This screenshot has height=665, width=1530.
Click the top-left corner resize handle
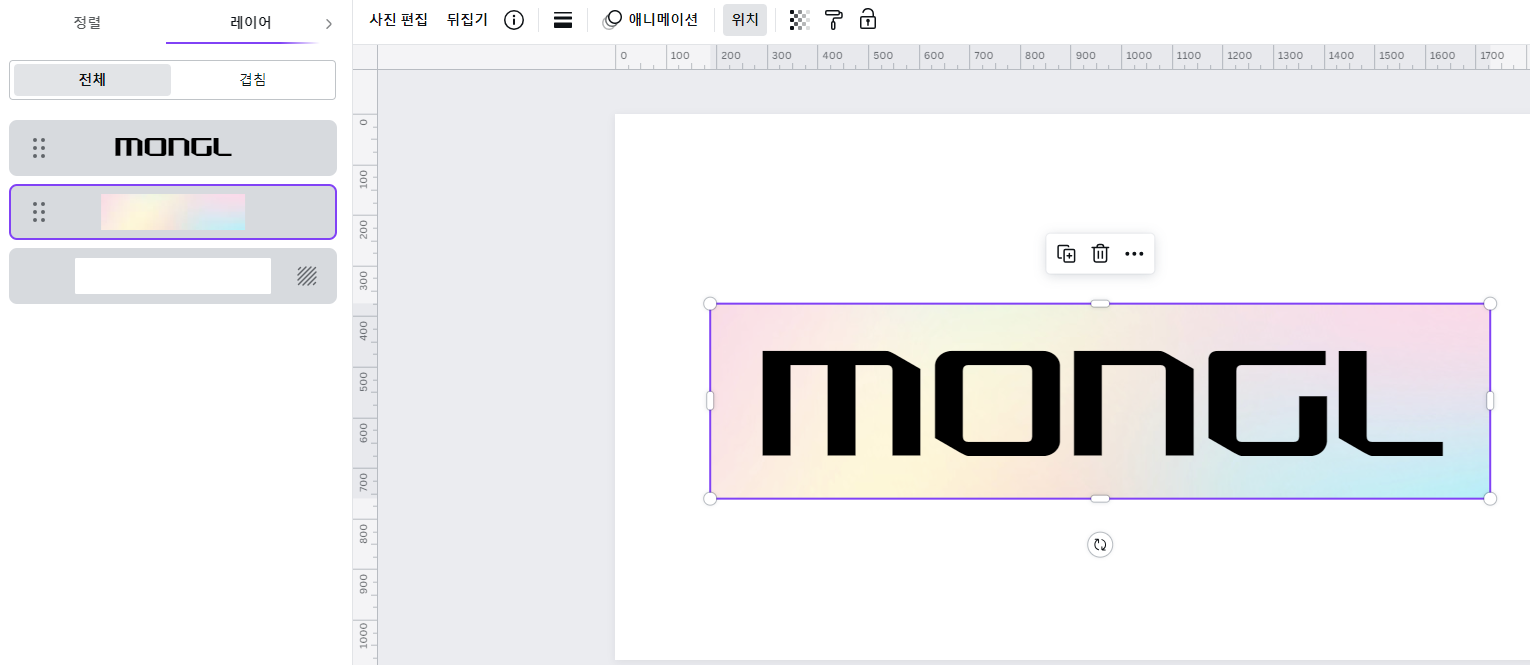[710, 303]
